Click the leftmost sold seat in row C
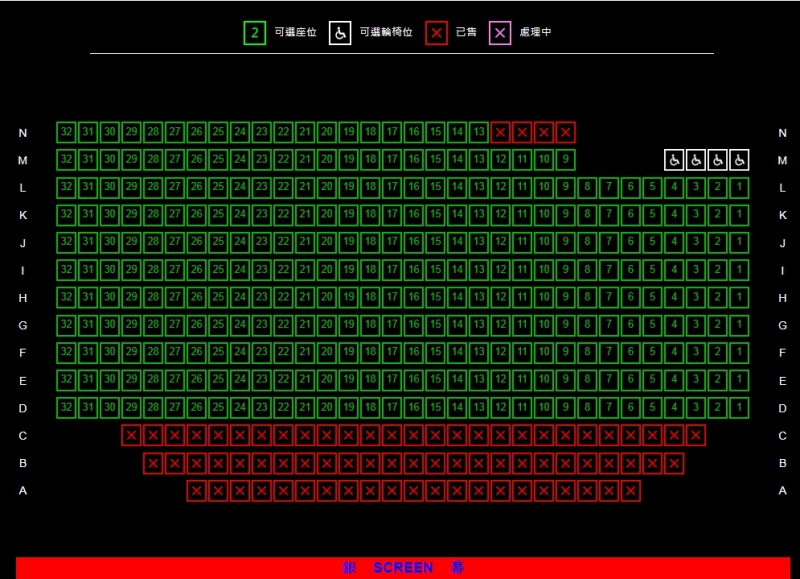The image size is (800, 579). [131, 435]
